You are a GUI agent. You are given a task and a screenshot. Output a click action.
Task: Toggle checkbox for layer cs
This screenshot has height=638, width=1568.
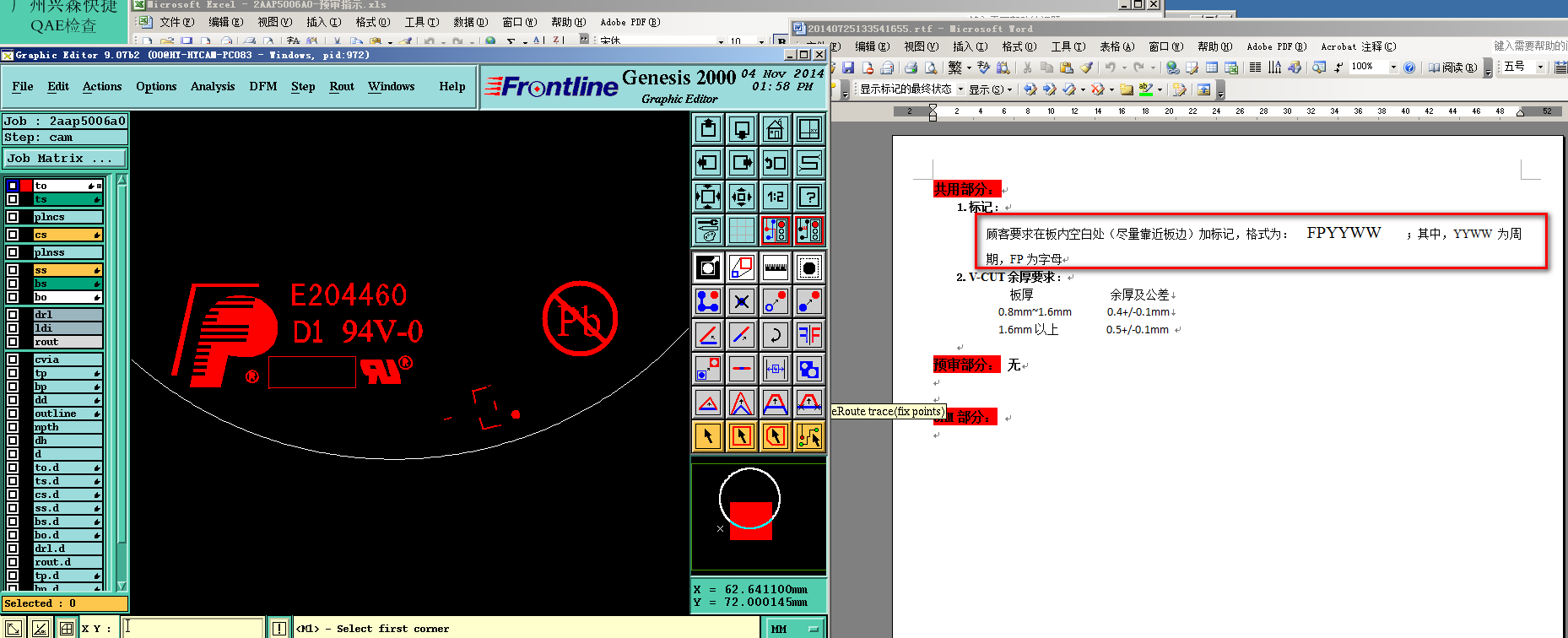13,235
